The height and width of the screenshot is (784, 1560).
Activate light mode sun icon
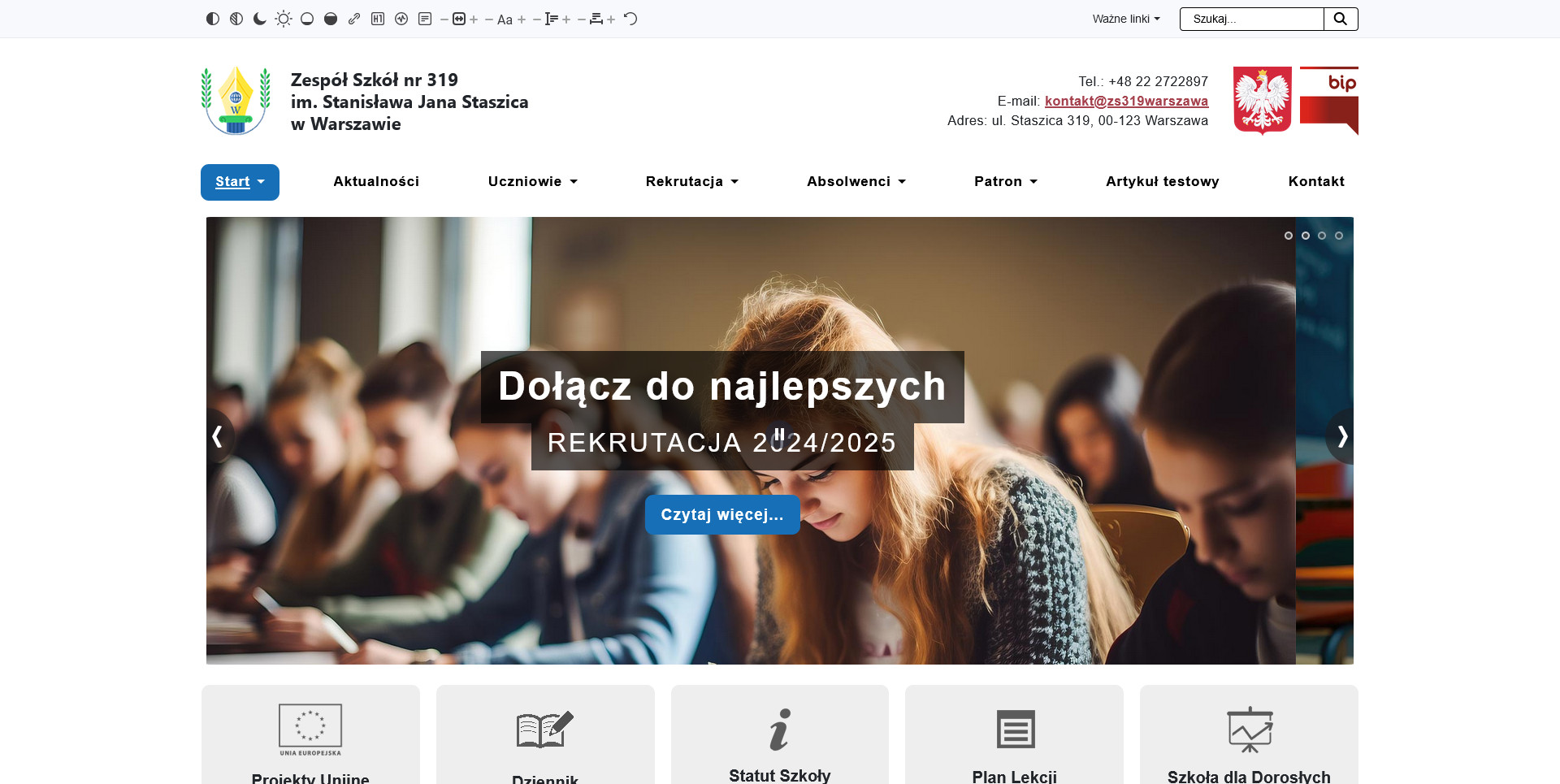[283, 19]
